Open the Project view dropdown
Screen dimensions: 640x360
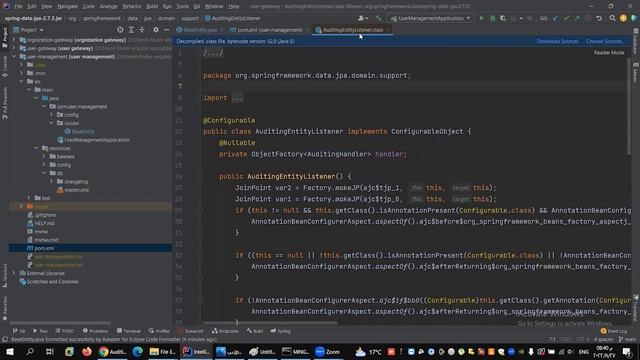tap(28, 30)
